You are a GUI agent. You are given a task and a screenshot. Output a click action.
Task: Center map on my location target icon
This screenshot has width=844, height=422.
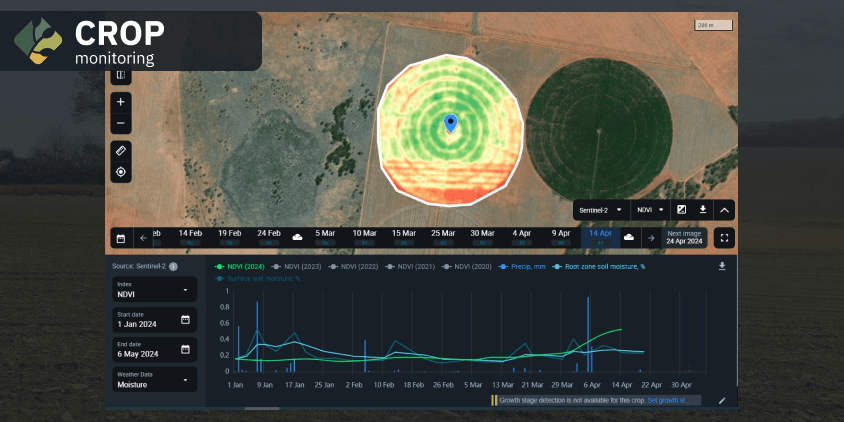121,172
